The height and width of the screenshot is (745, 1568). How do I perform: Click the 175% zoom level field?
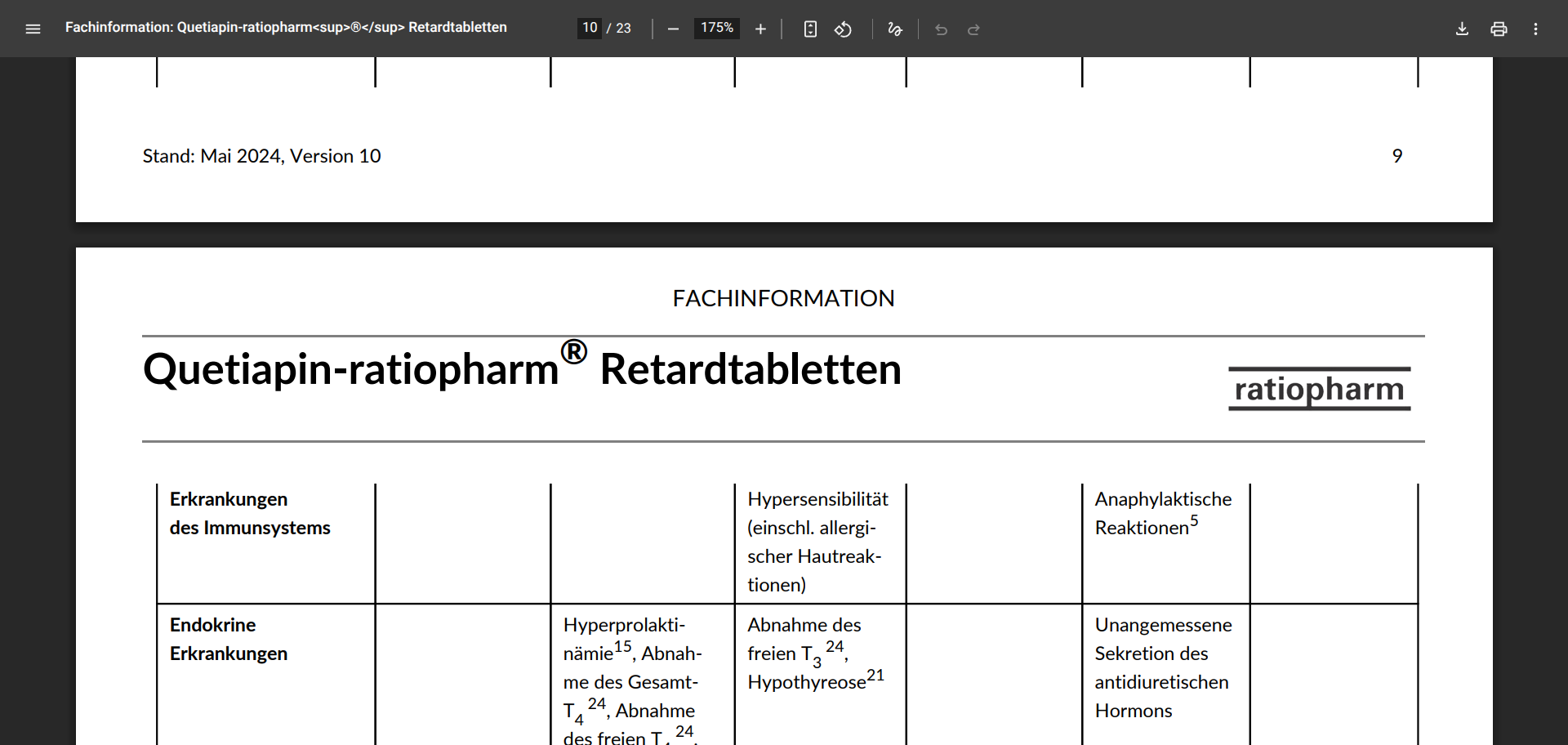(717, 28)
